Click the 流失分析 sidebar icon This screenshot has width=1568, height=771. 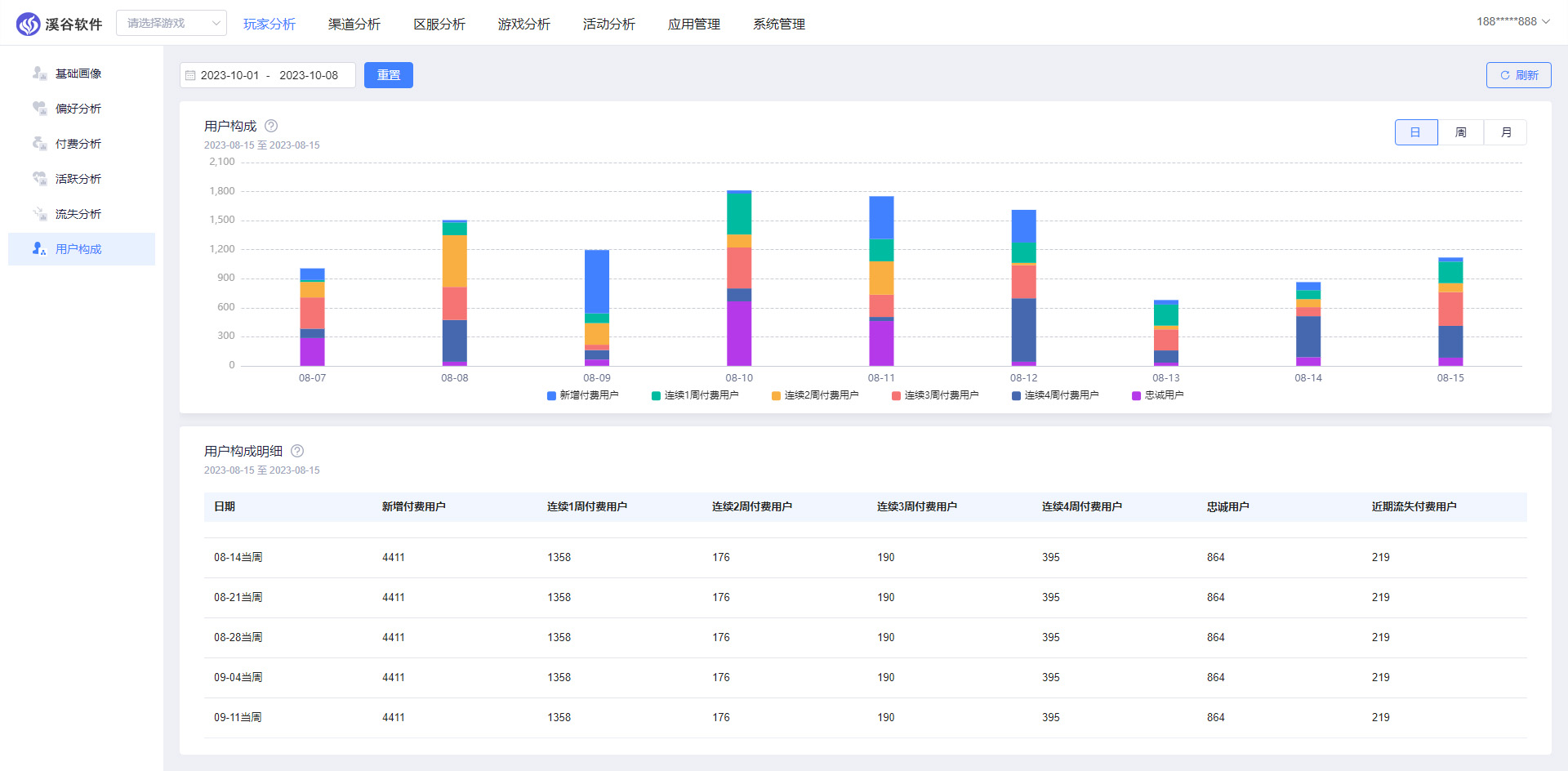(39, 214)
